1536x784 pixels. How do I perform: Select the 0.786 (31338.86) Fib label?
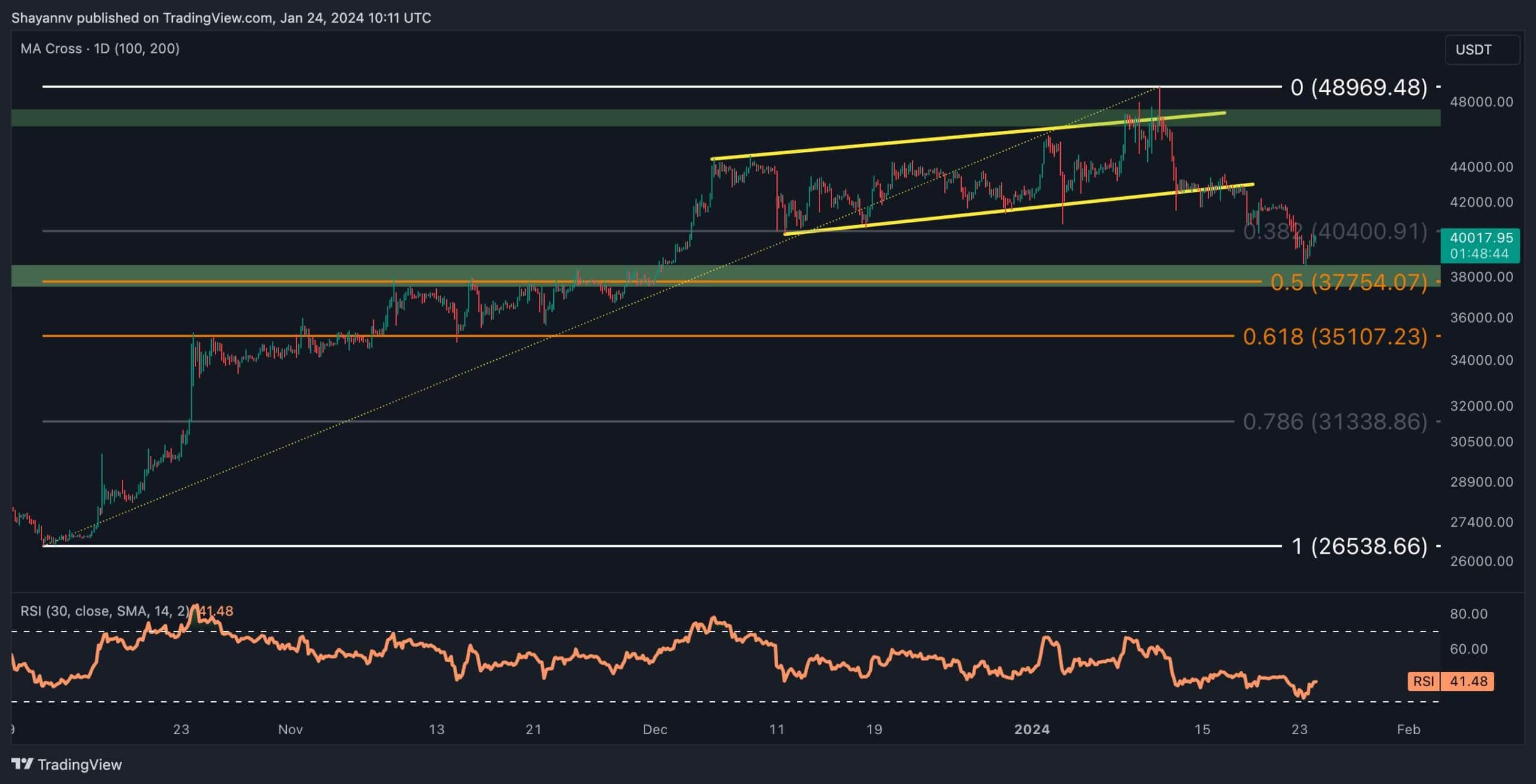pyautogui.click(x=1334, y=422)
